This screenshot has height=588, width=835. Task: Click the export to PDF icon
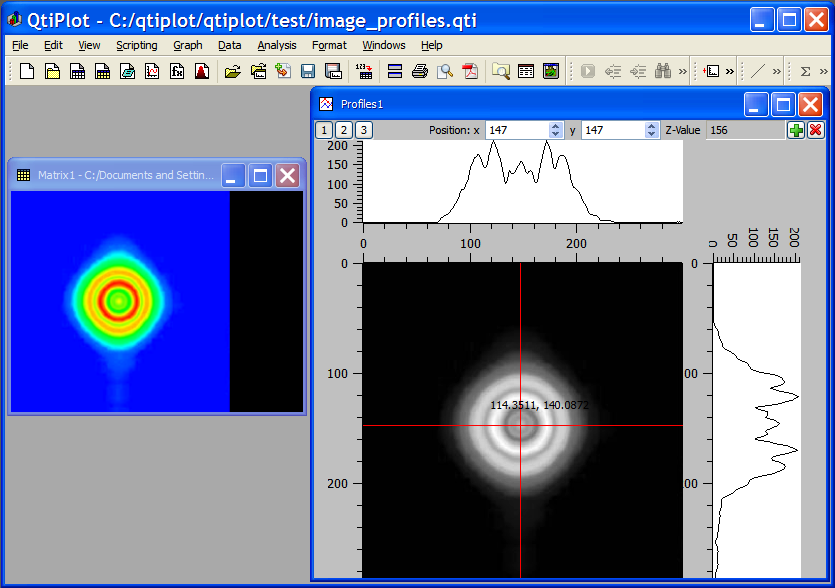pyautogui.click(x=470, y=71)
